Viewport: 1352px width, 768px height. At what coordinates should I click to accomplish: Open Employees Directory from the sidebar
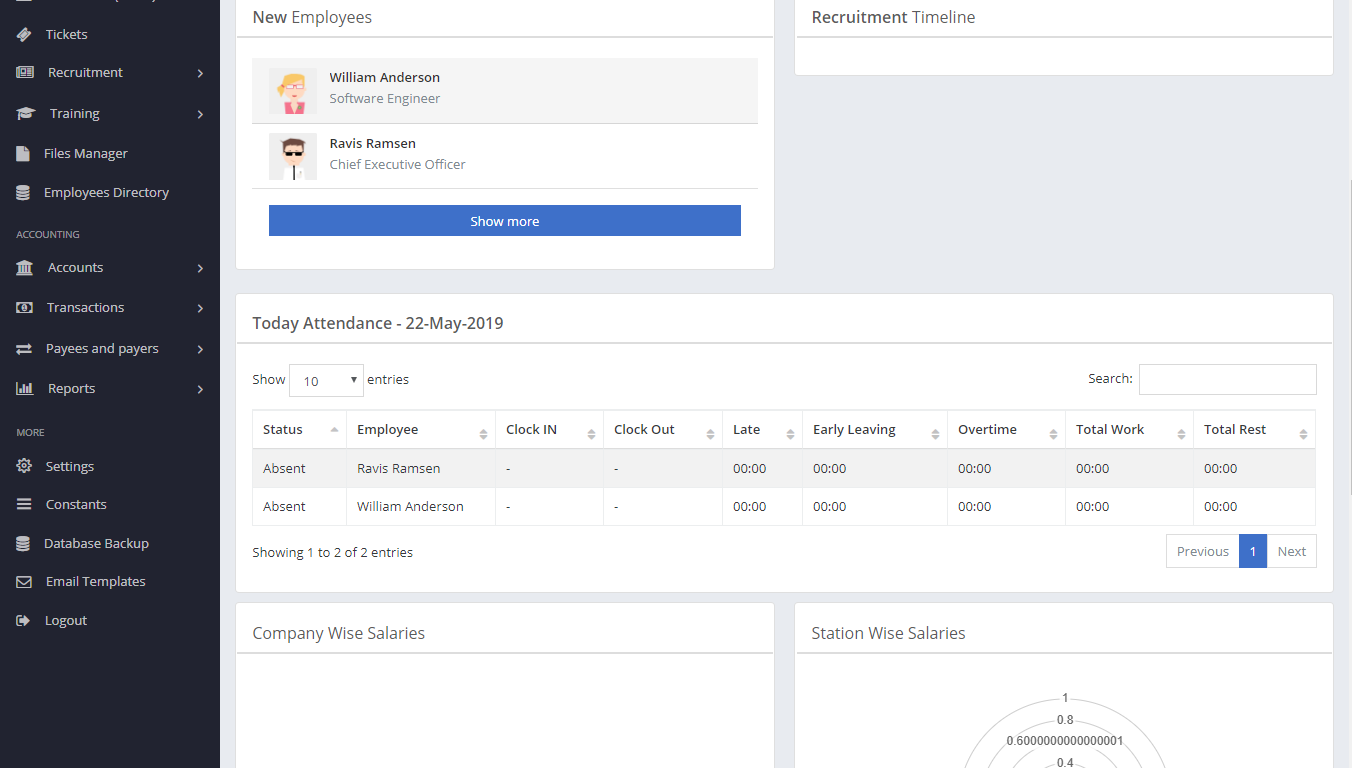coord(106,193)
